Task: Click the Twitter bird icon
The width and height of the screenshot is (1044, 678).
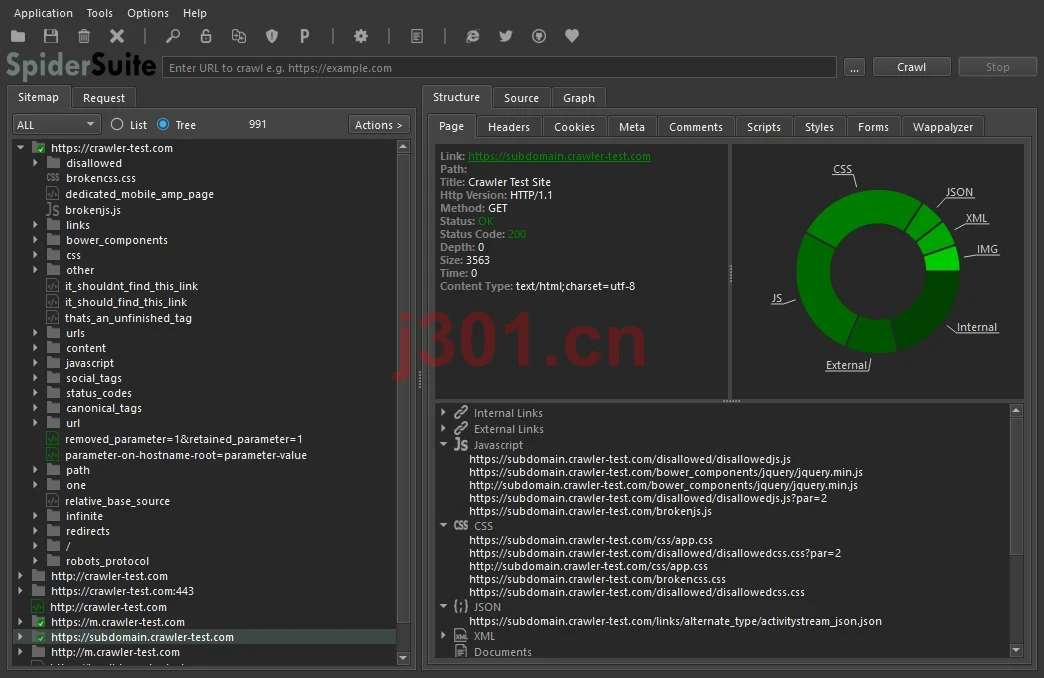Action: click(x=506, y=36)
